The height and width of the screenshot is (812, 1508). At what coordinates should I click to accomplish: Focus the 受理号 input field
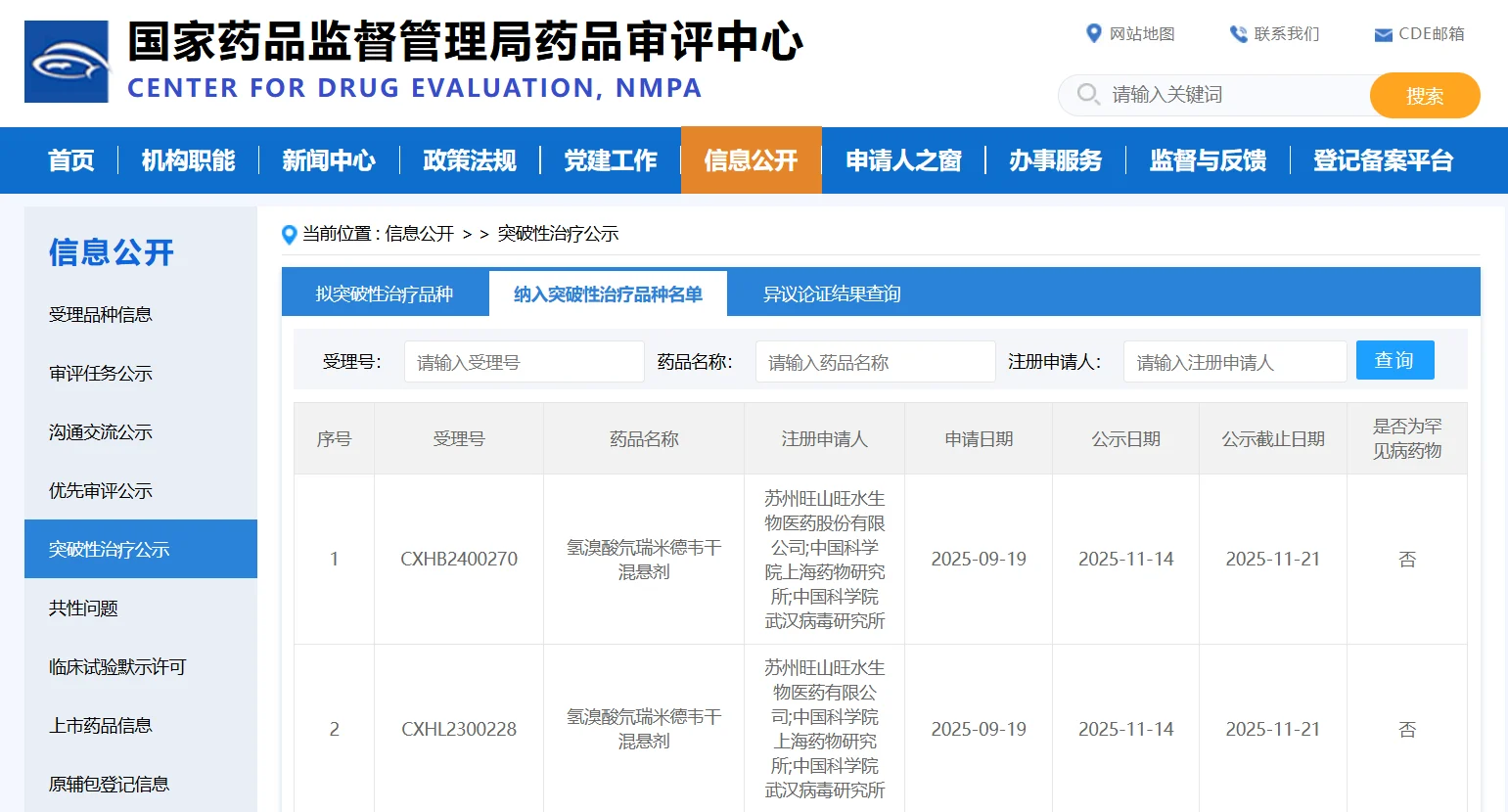524,362
